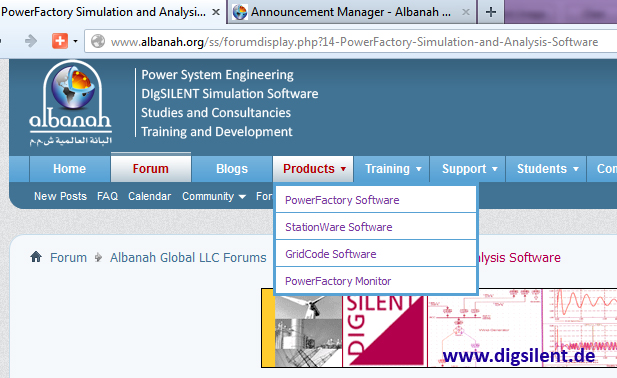617x378 pixels.
Task: Open the Blogs navigation tab
Action: click(x=232, y=169)
